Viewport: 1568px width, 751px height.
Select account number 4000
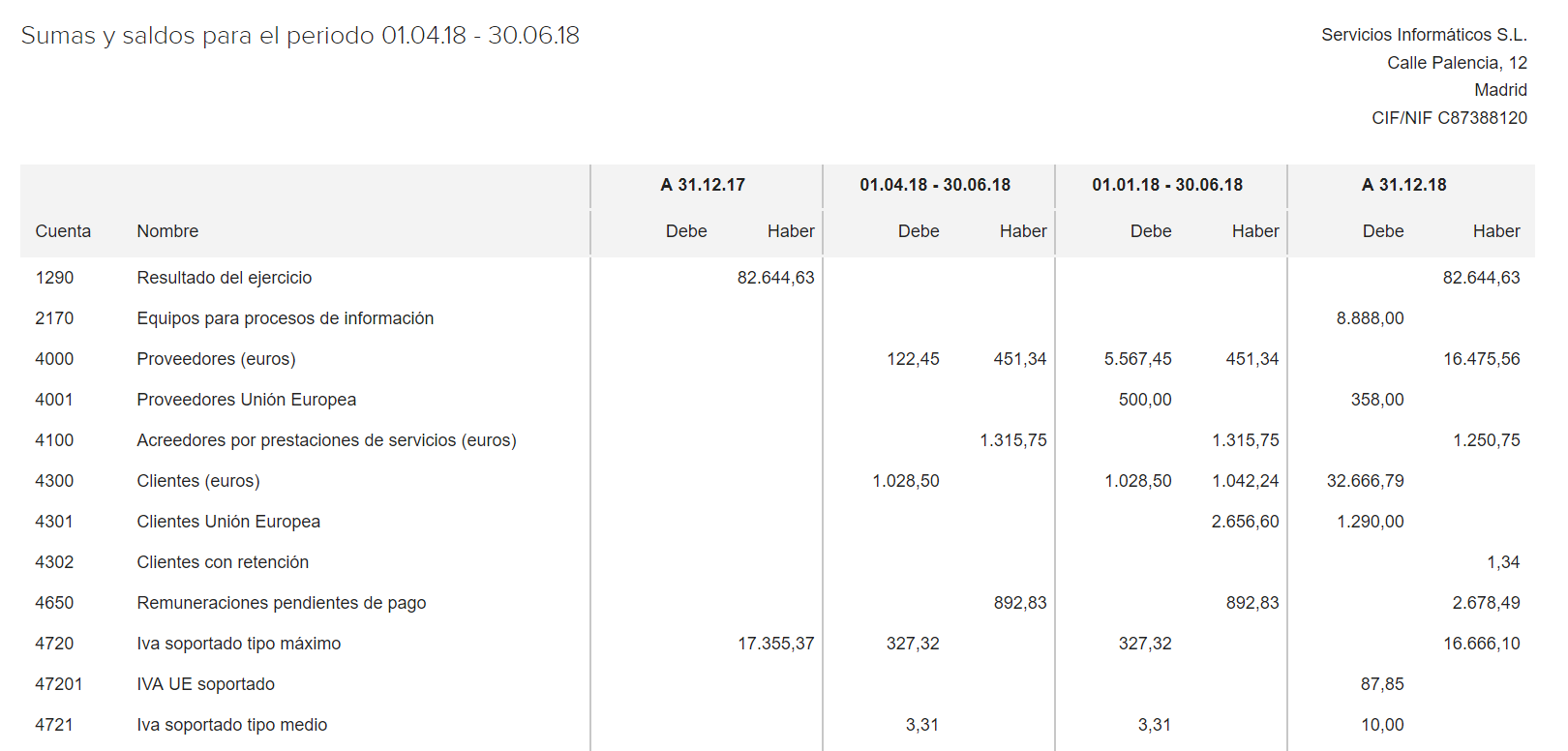[x=54, y=359]
